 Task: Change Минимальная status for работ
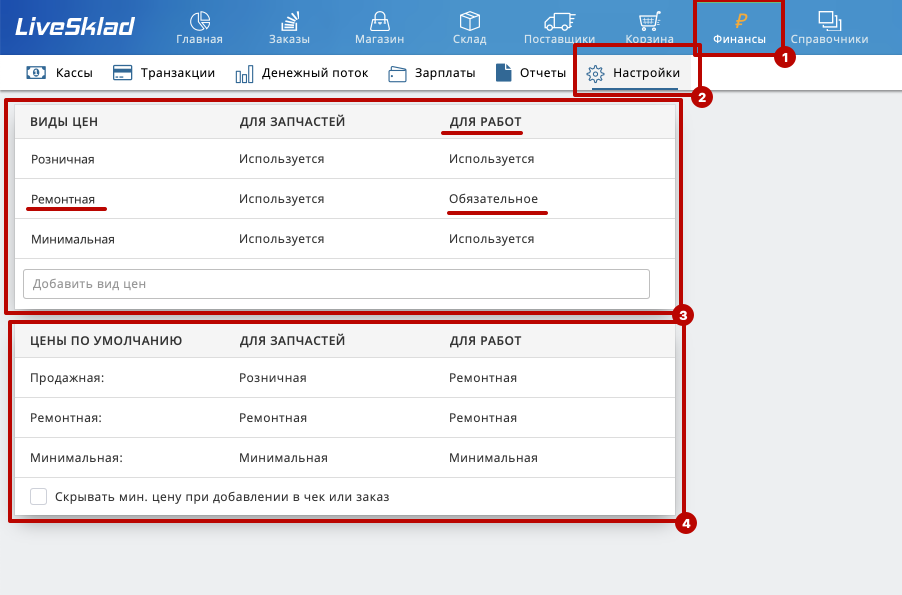492,239
